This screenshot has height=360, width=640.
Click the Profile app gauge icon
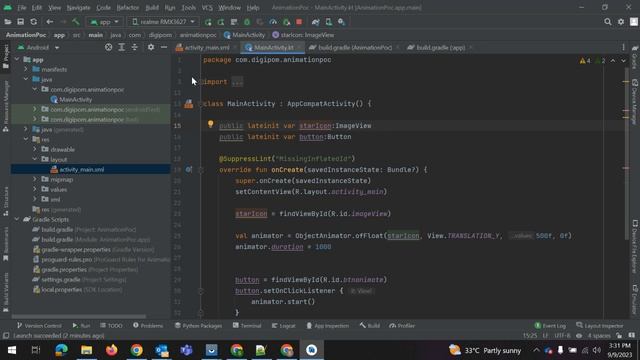(x=273, y=22)
